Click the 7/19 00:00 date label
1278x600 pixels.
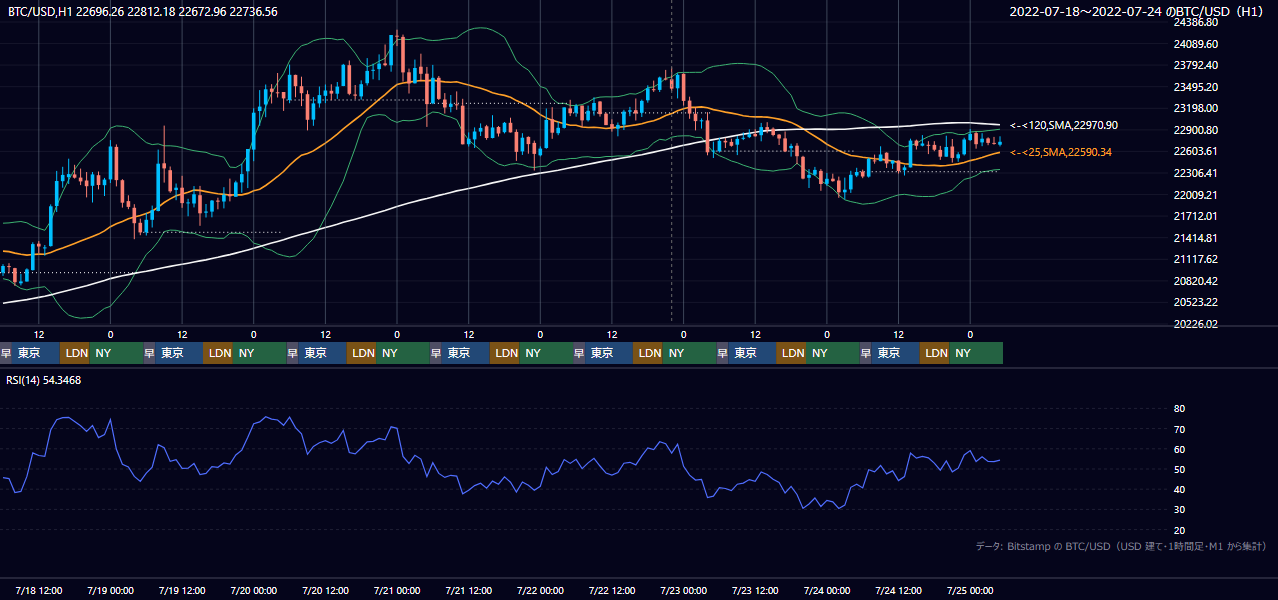pyautogui.click(x=110, y=590)
